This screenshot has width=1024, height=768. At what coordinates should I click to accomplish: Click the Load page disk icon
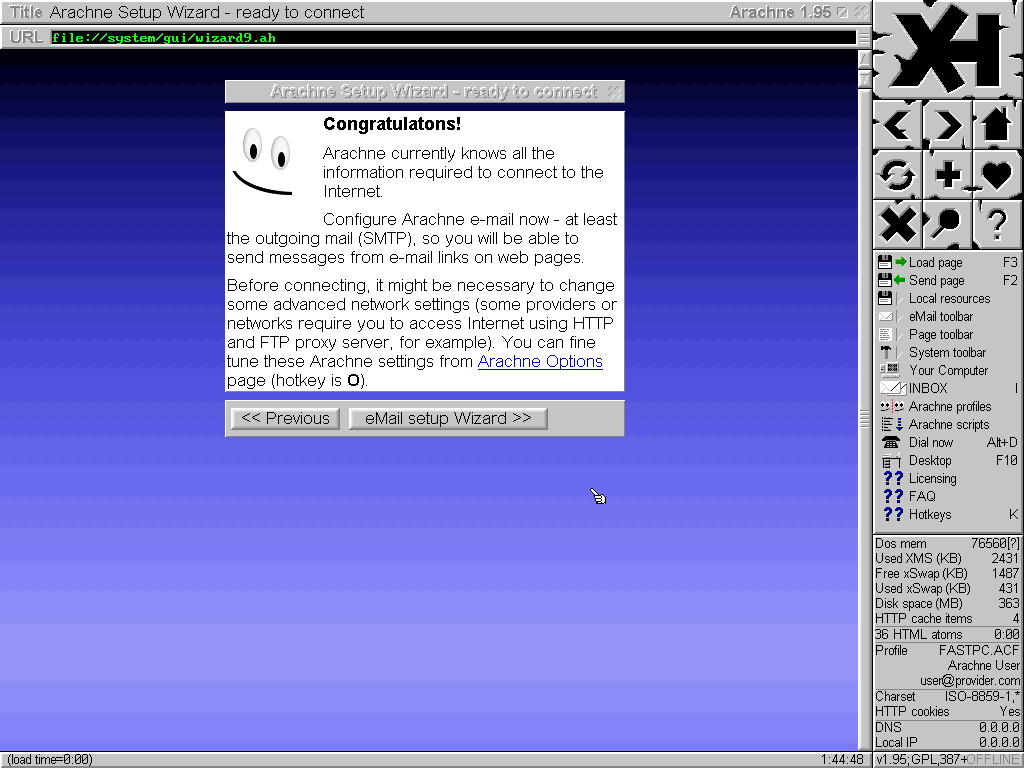tap(892, 263)
